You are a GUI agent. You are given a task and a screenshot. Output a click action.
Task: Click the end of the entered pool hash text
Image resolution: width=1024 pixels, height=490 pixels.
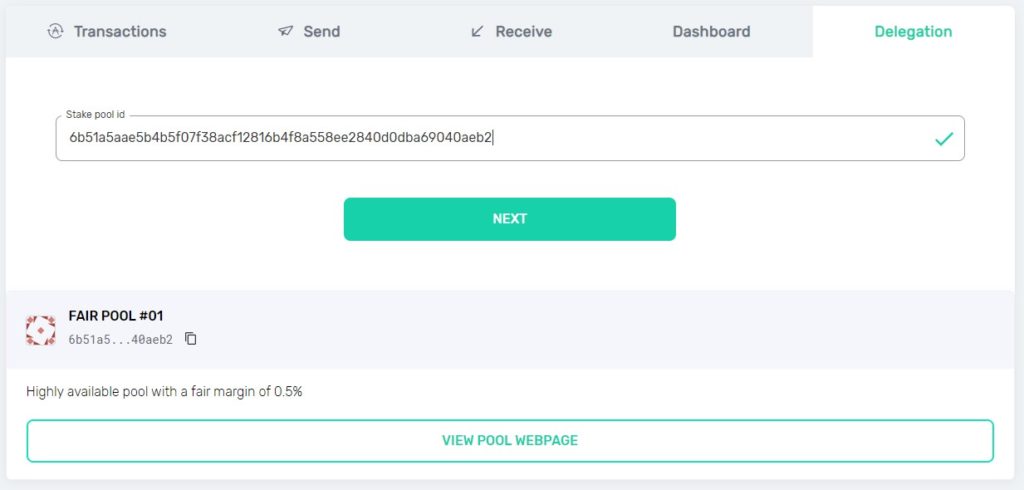491,138
